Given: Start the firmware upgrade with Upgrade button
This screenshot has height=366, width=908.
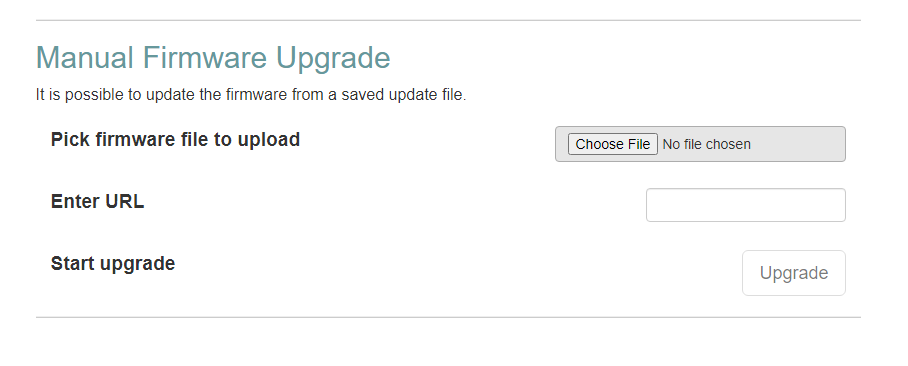Looking at the screenshot, I should (793, 273).
